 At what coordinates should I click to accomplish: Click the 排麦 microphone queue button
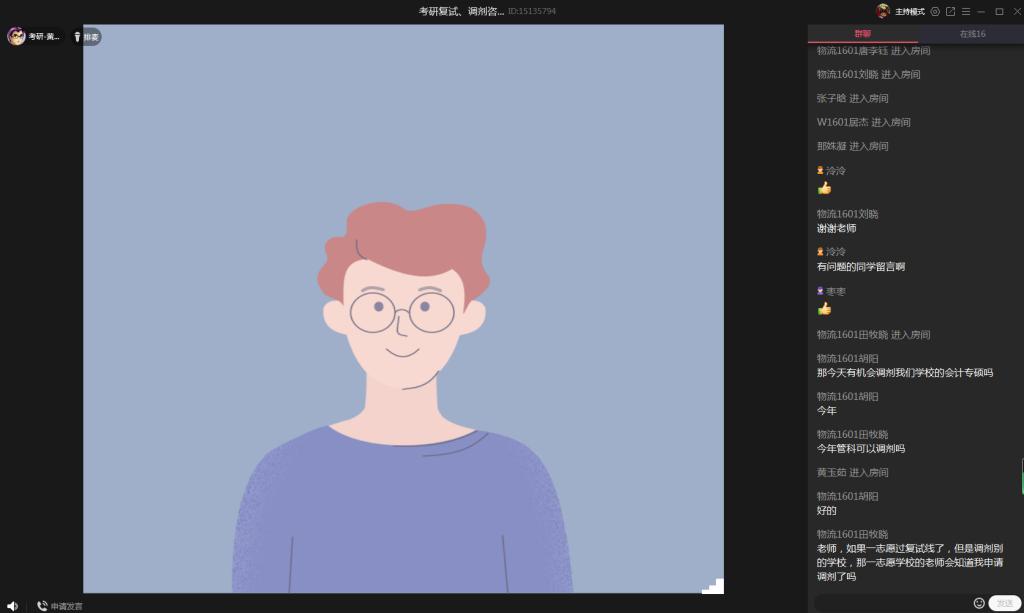[x=87, y=37]
